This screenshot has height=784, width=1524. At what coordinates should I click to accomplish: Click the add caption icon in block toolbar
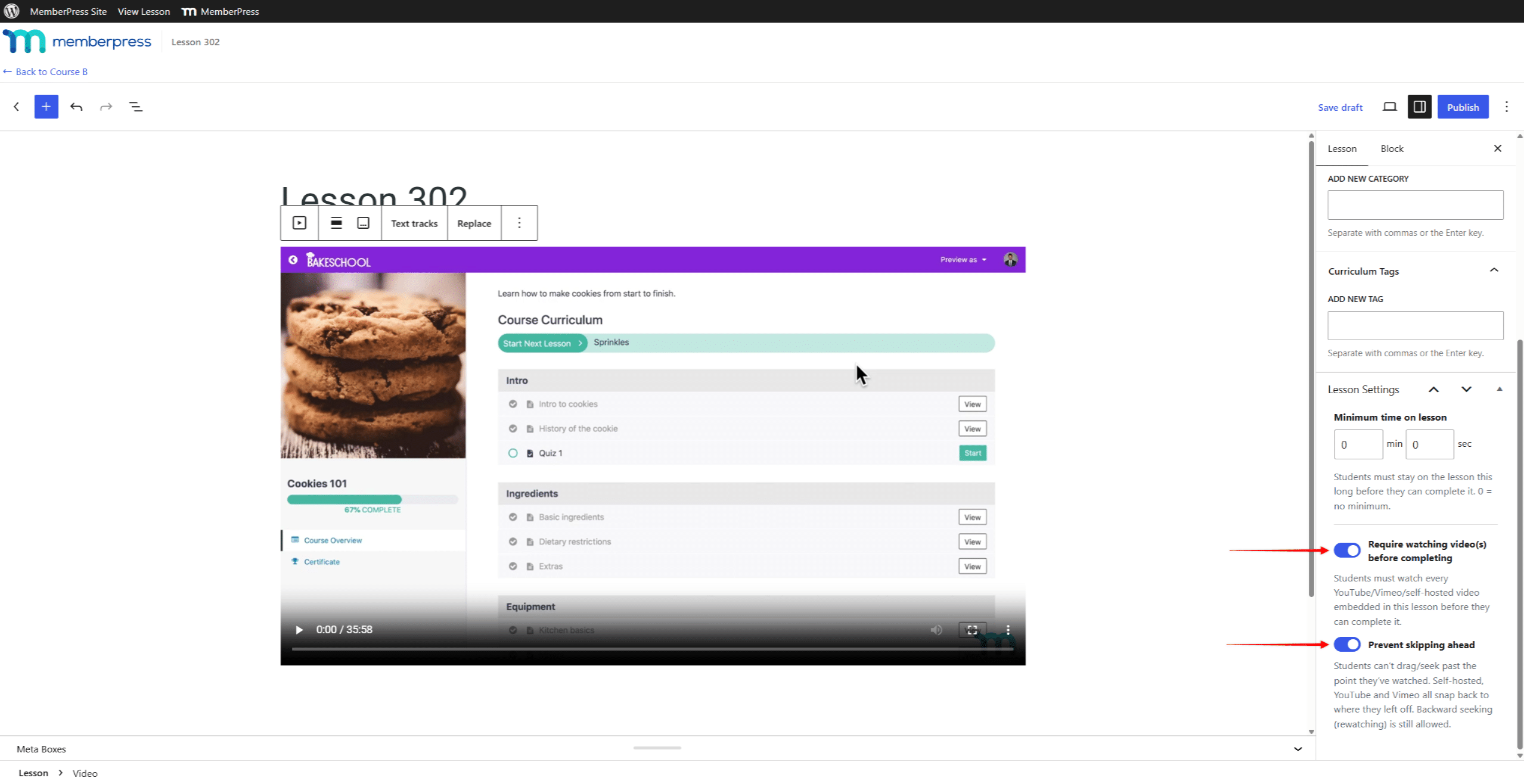point(363,223)
